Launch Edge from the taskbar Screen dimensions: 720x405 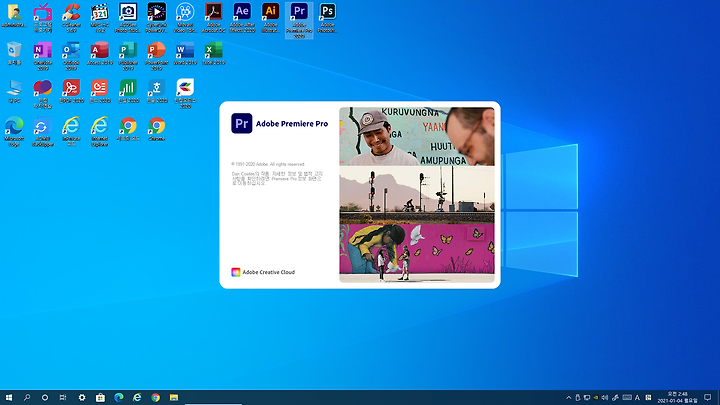click(x=118, y=398)
